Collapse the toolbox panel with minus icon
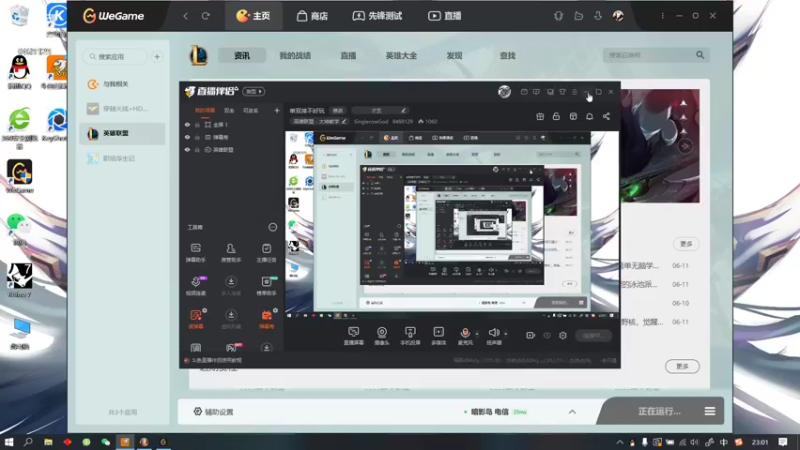Screen dimensions: 800x450 tap(272, 227)
